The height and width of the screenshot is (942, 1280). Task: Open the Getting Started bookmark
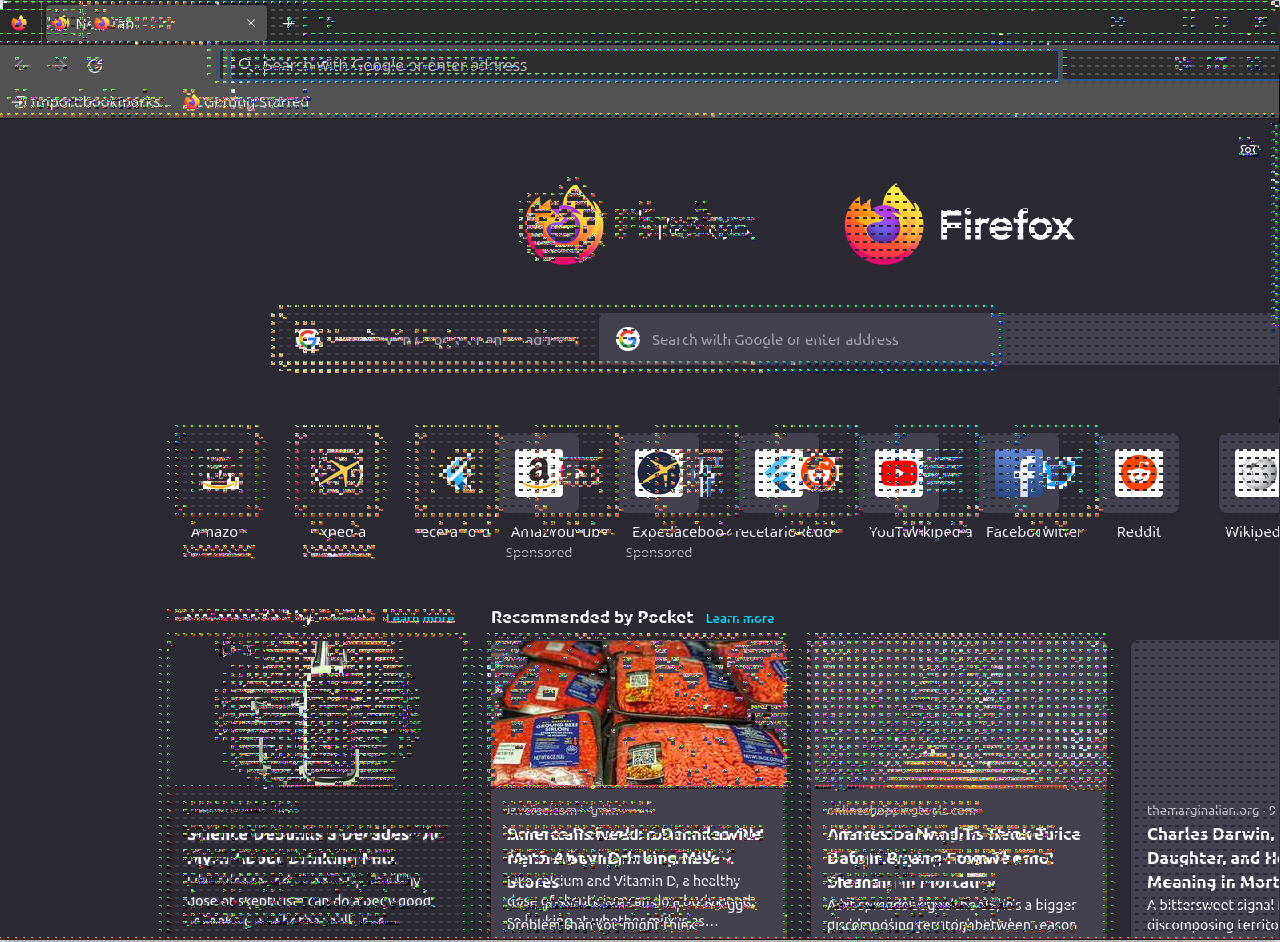[246, 101]
